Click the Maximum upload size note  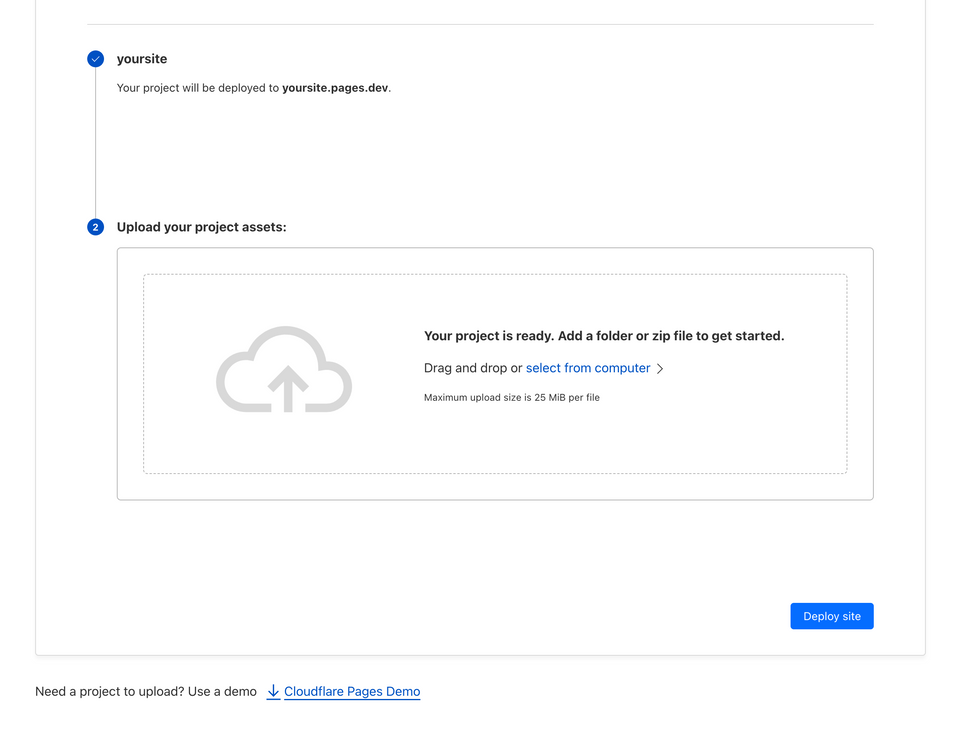[511, 397]
